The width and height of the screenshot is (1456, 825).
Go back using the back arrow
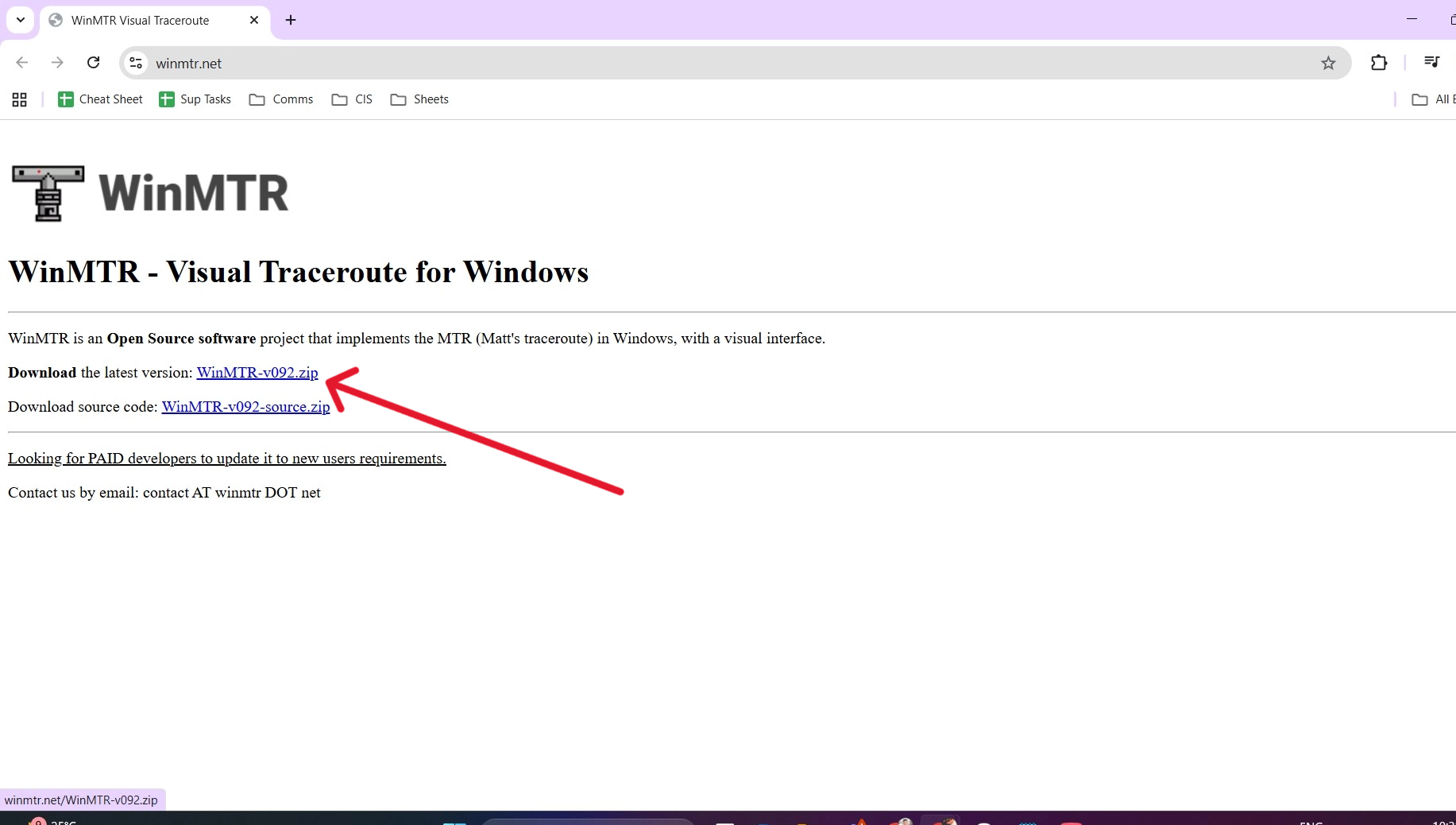(21, 63)
